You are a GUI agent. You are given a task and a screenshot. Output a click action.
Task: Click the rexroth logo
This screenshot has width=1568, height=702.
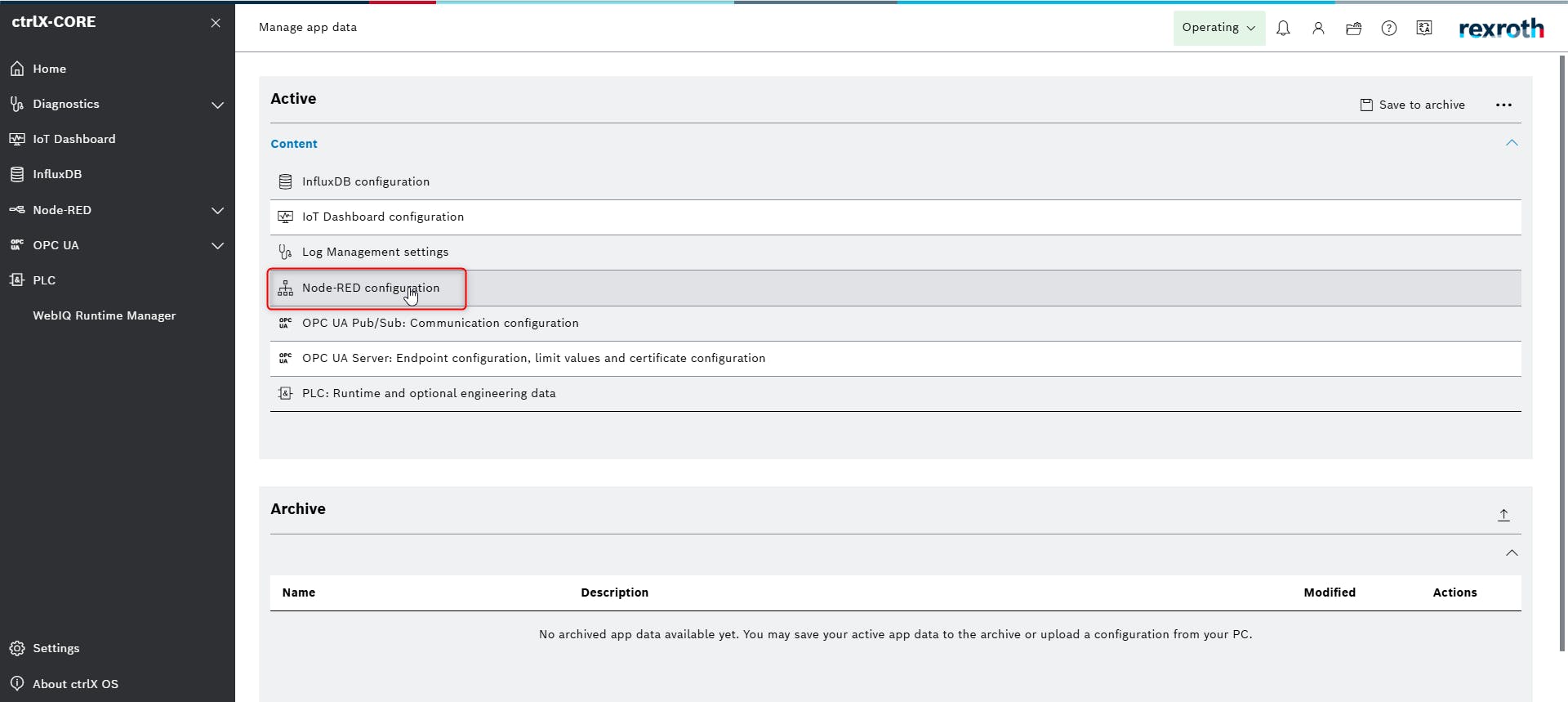(1501, 29)
